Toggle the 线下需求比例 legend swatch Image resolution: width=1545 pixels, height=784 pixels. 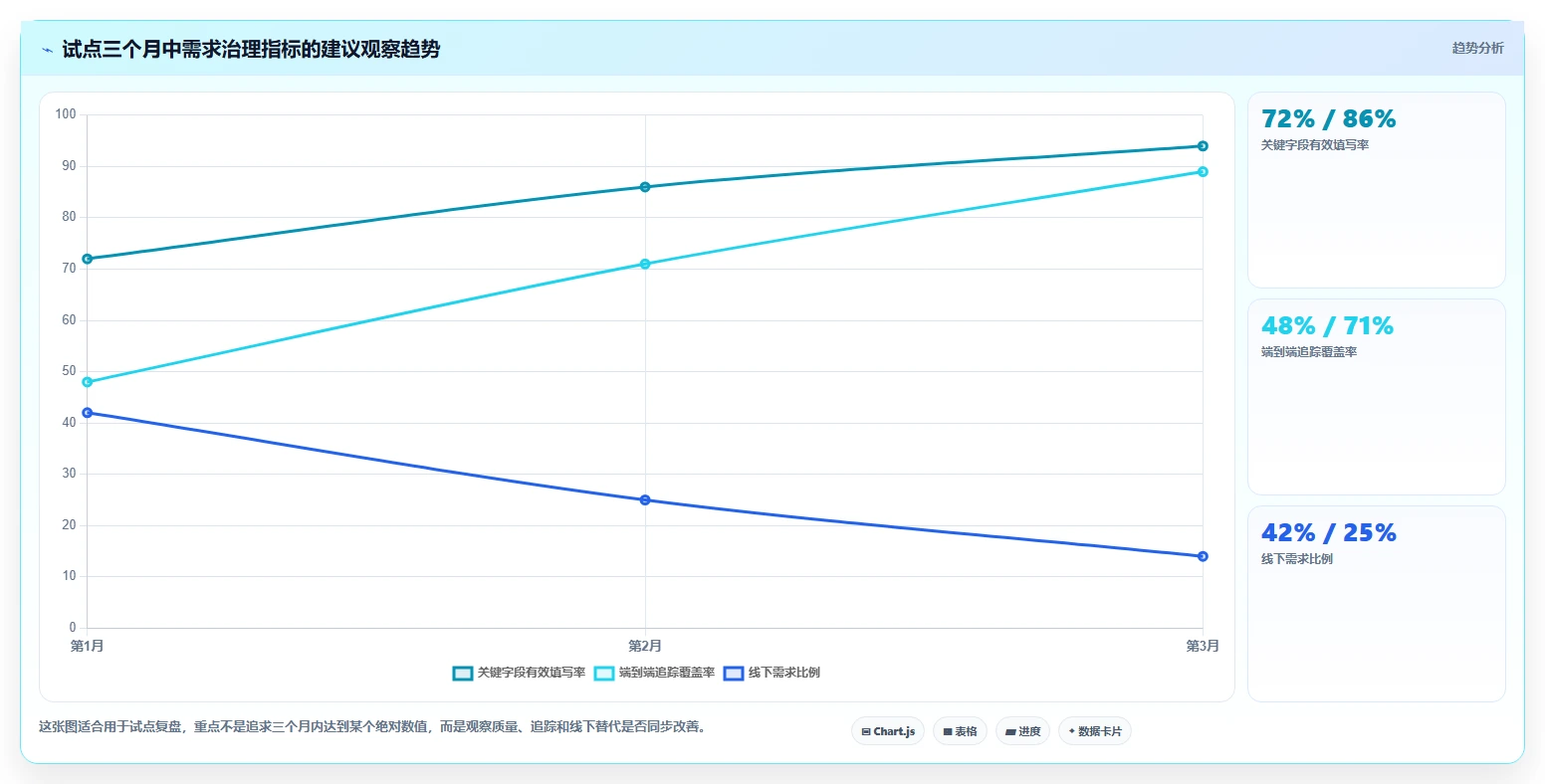pyautogui.click(x=734, y=674)
